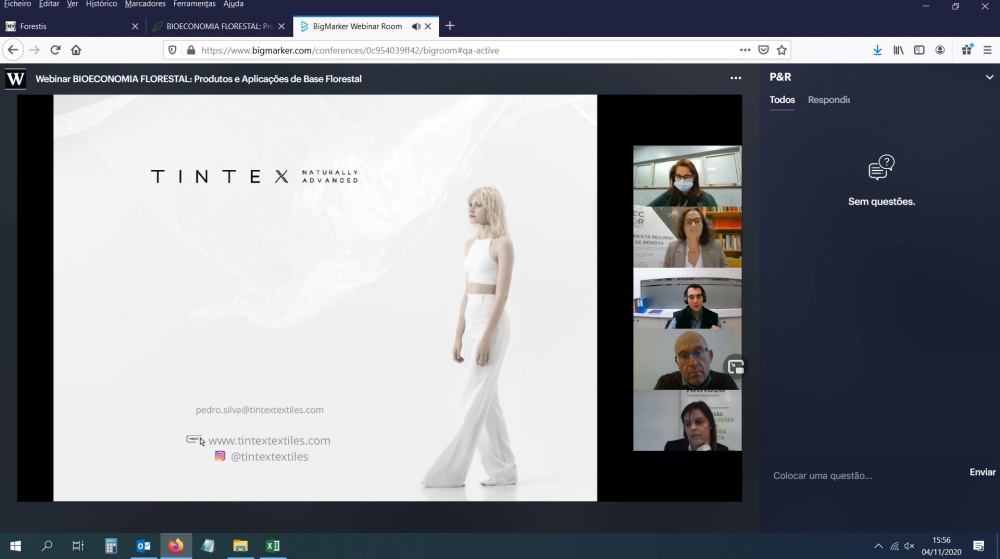Toggle the browser sidebar view
This screenshot has height=559, width=1000.
pyautogui.click(x=919, y=50)
